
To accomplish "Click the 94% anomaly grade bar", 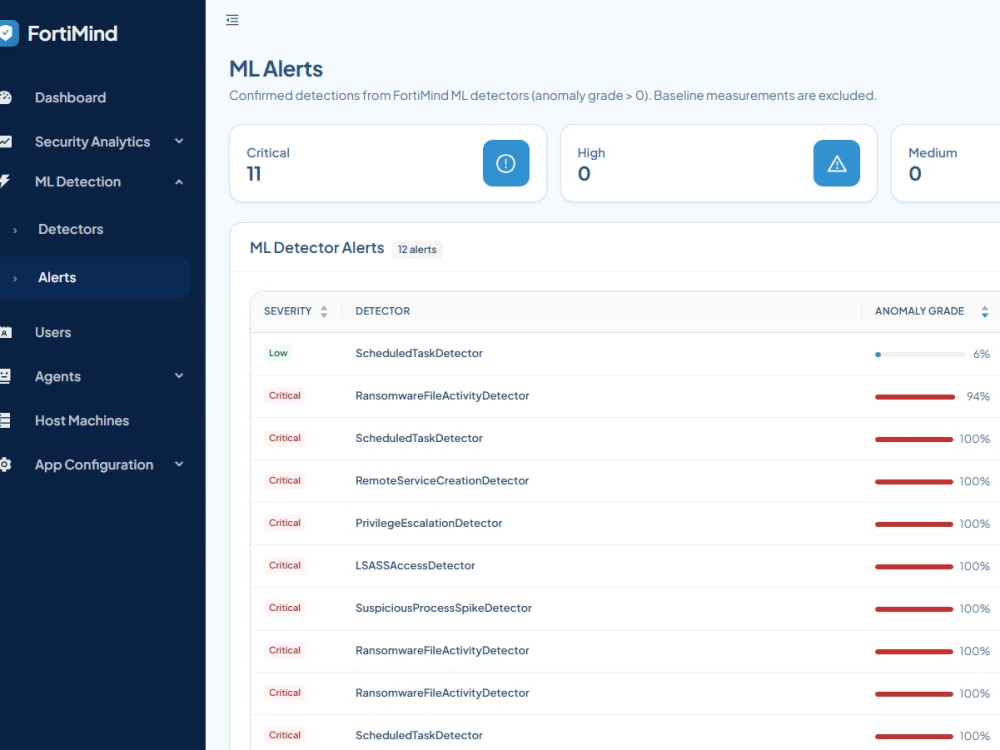I will (x=916, y=397).
